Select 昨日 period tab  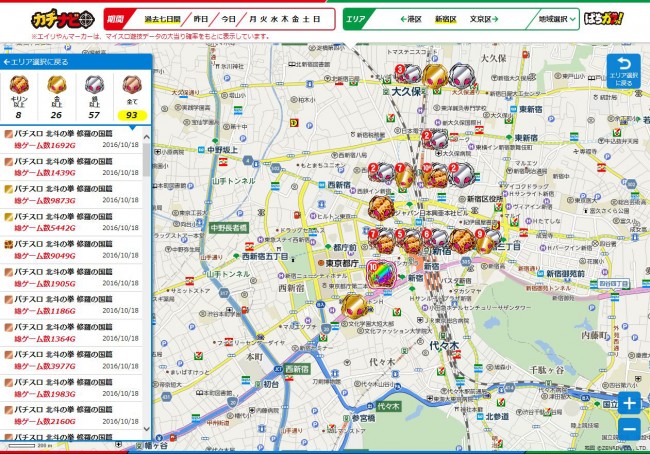tap(201, 19)
